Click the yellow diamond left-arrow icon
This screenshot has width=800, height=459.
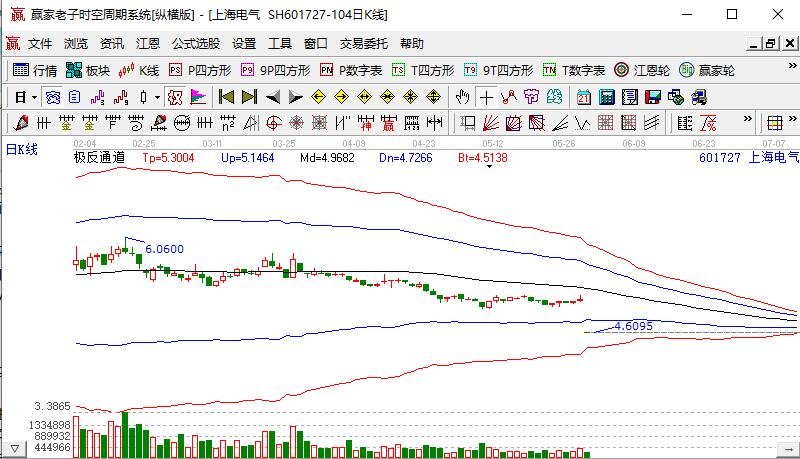pos(318,97)
